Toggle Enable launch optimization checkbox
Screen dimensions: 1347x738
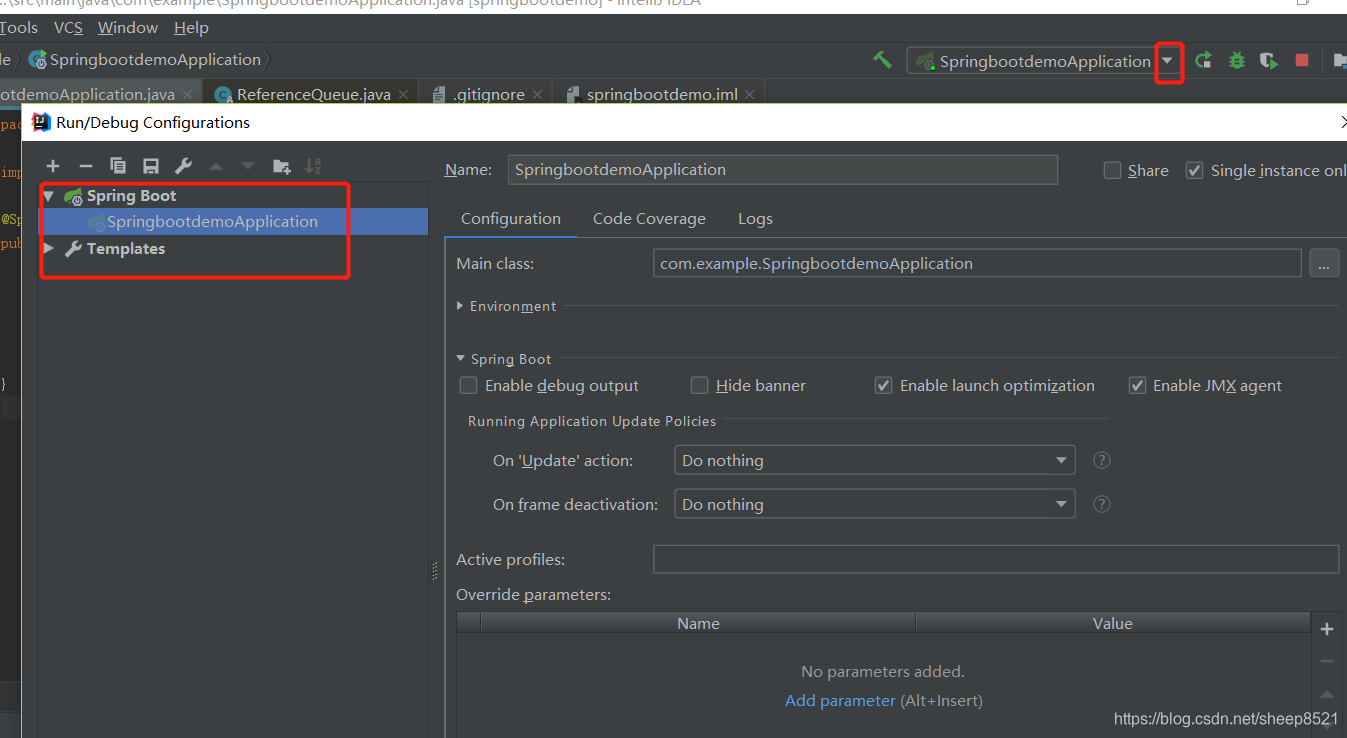point(883,385)
